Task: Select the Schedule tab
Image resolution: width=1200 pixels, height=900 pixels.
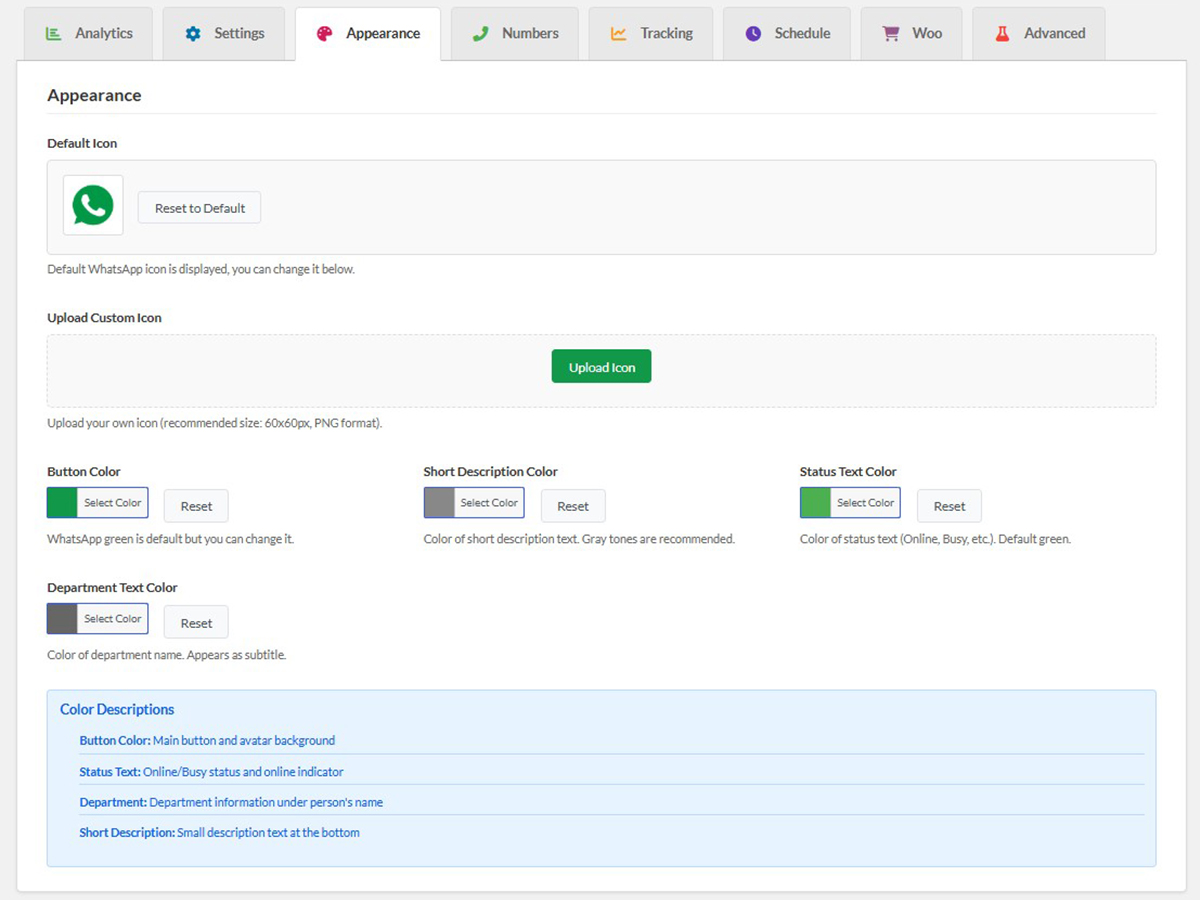Action: click(x=787, y=33)
